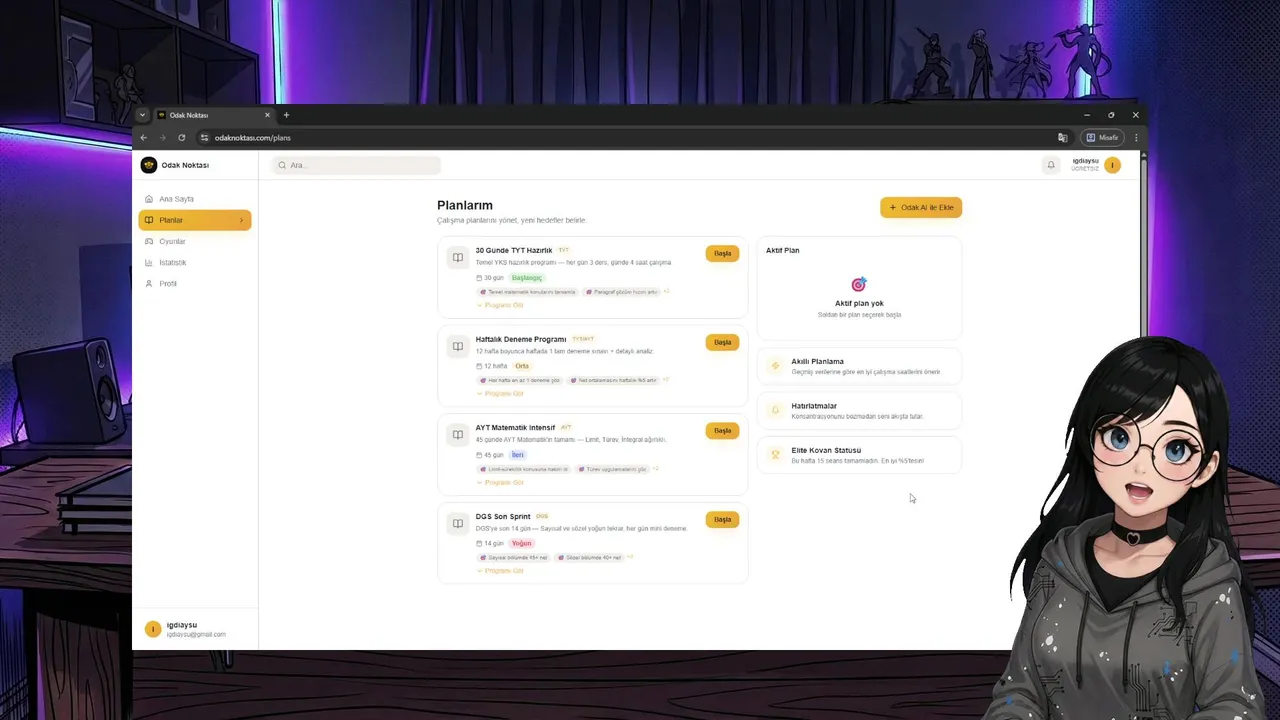This screenshot has width=1280, height=720.
Task: Expand Programı Gör under Haftalık Deneme Programı
Action: pos(500,393)
